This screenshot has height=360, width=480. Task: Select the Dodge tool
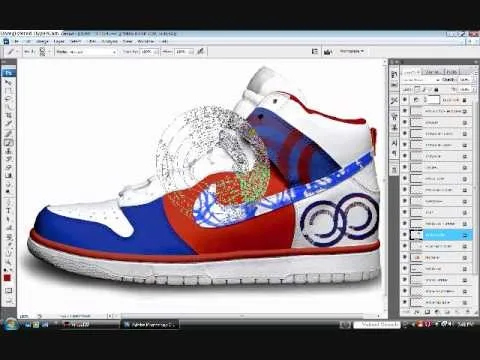[9, 192]
